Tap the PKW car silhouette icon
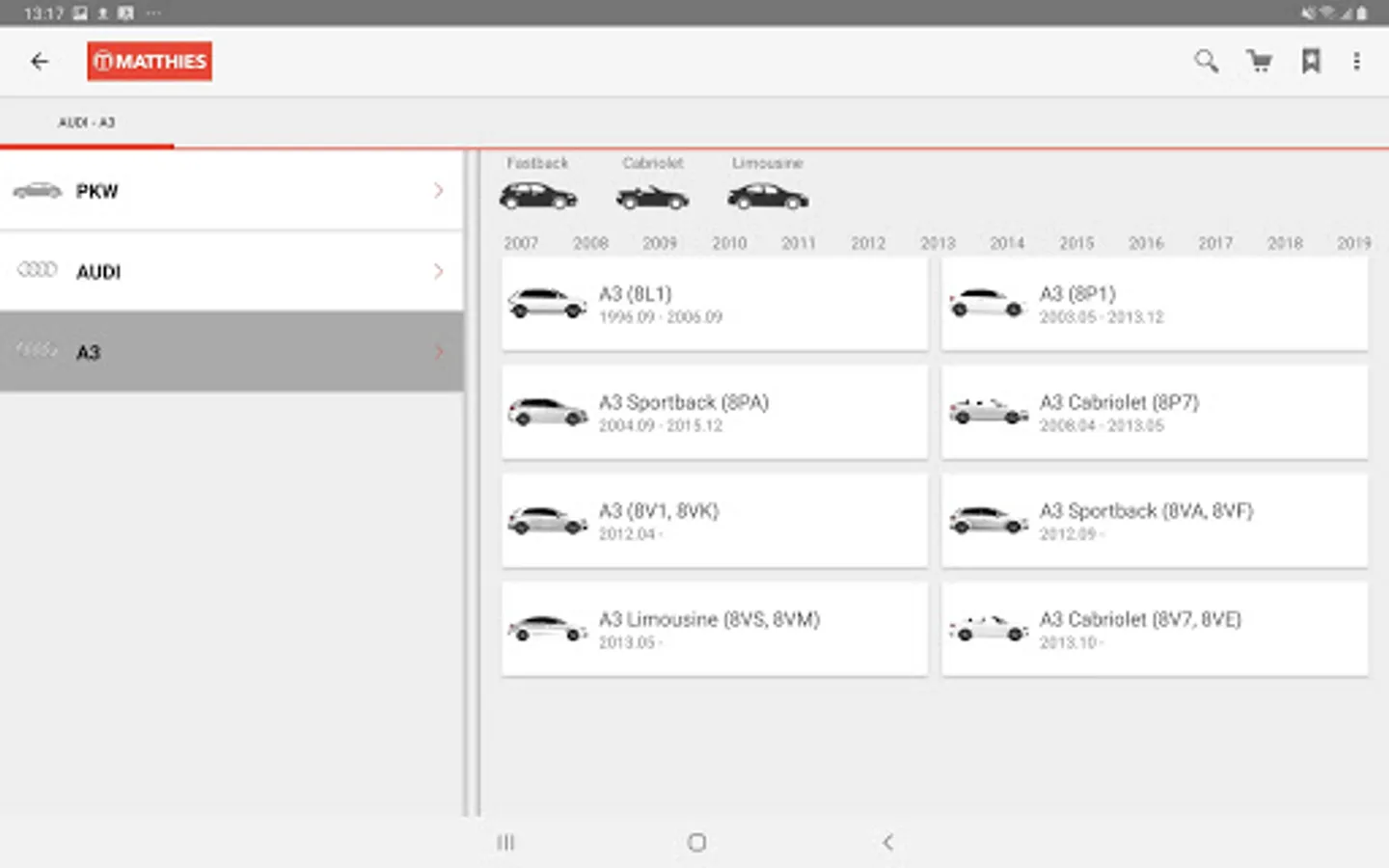This screenshot has height=868, width=1389. coord(37,191)
